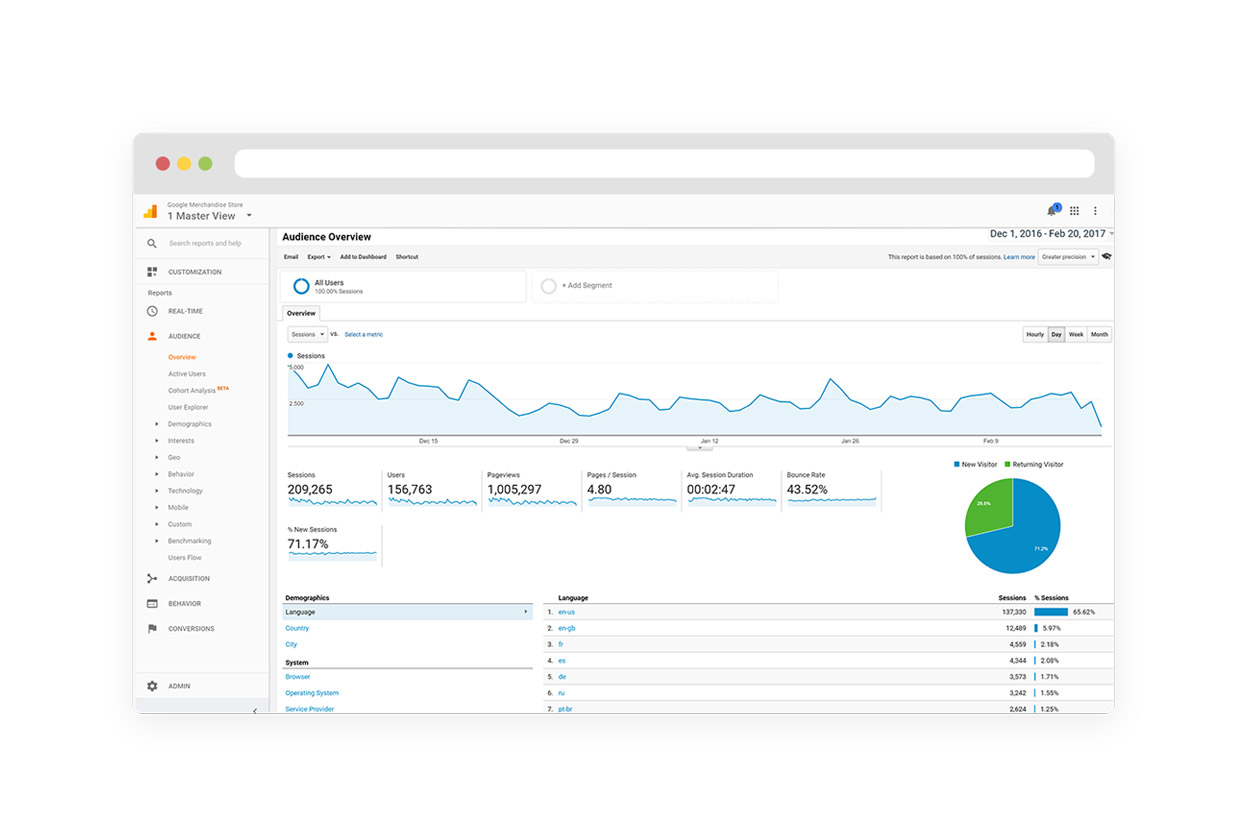Image resolution: width=1248 pixels, height=832 pixels.
Task: Click the Audience person icon
Action: pos(152,336)
